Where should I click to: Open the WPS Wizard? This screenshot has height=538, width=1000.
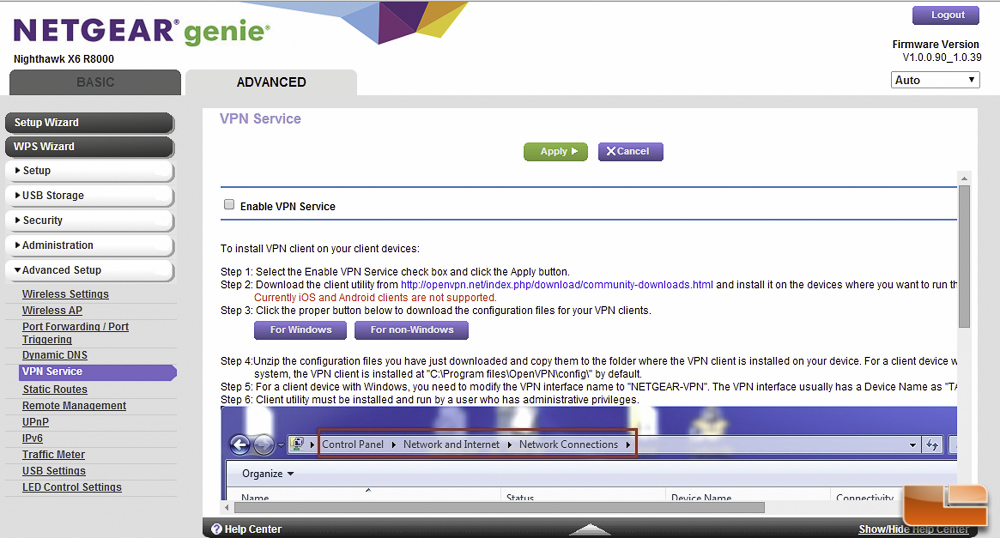[89, 147]
